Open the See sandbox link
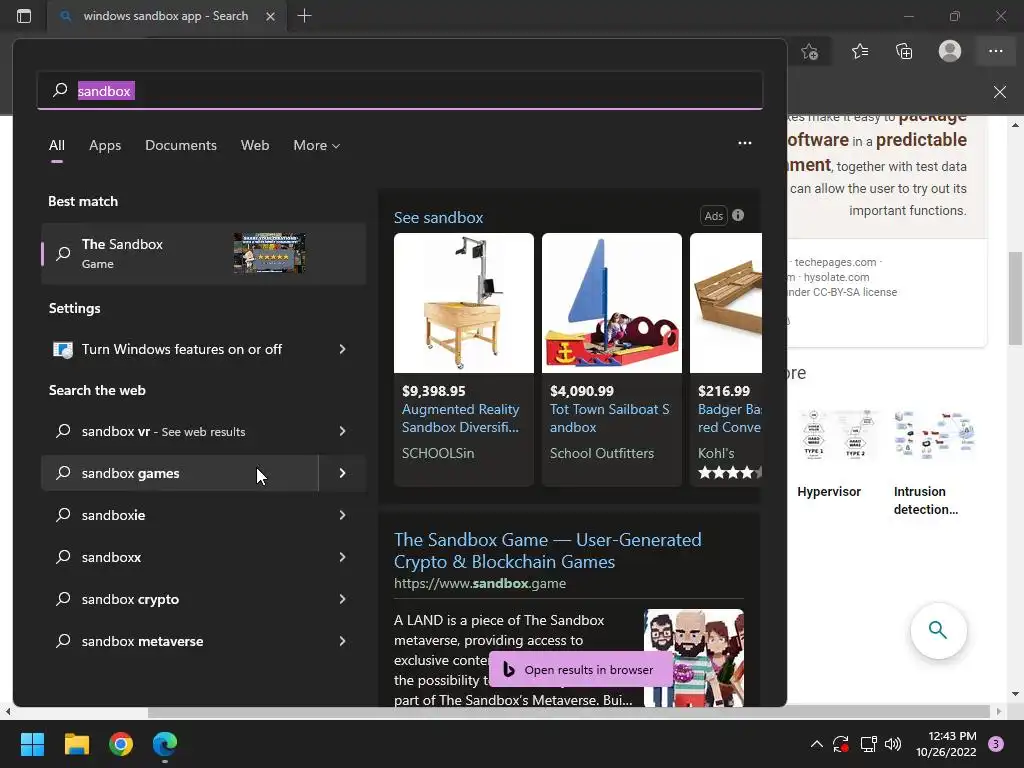The image size is (1024, 768). tap(438, 217)
